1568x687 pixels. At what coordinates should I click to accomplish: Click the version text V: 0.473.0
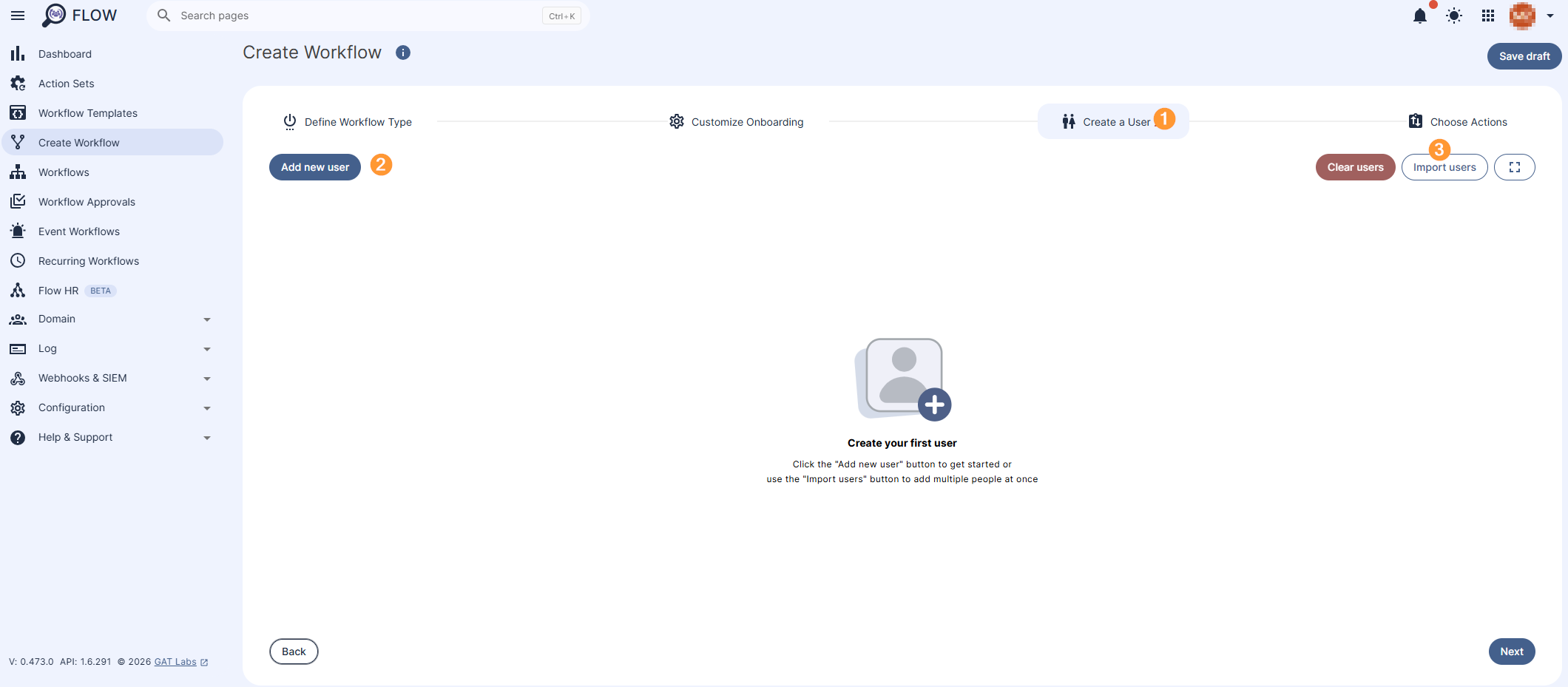coord(31,662)
